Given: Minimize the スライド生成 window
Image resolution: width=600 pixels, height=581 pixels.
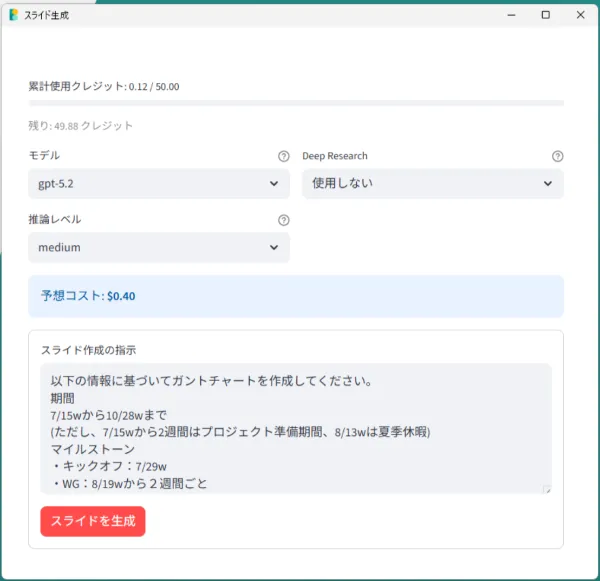Looking at the screenshot, I should pos(512,15).
